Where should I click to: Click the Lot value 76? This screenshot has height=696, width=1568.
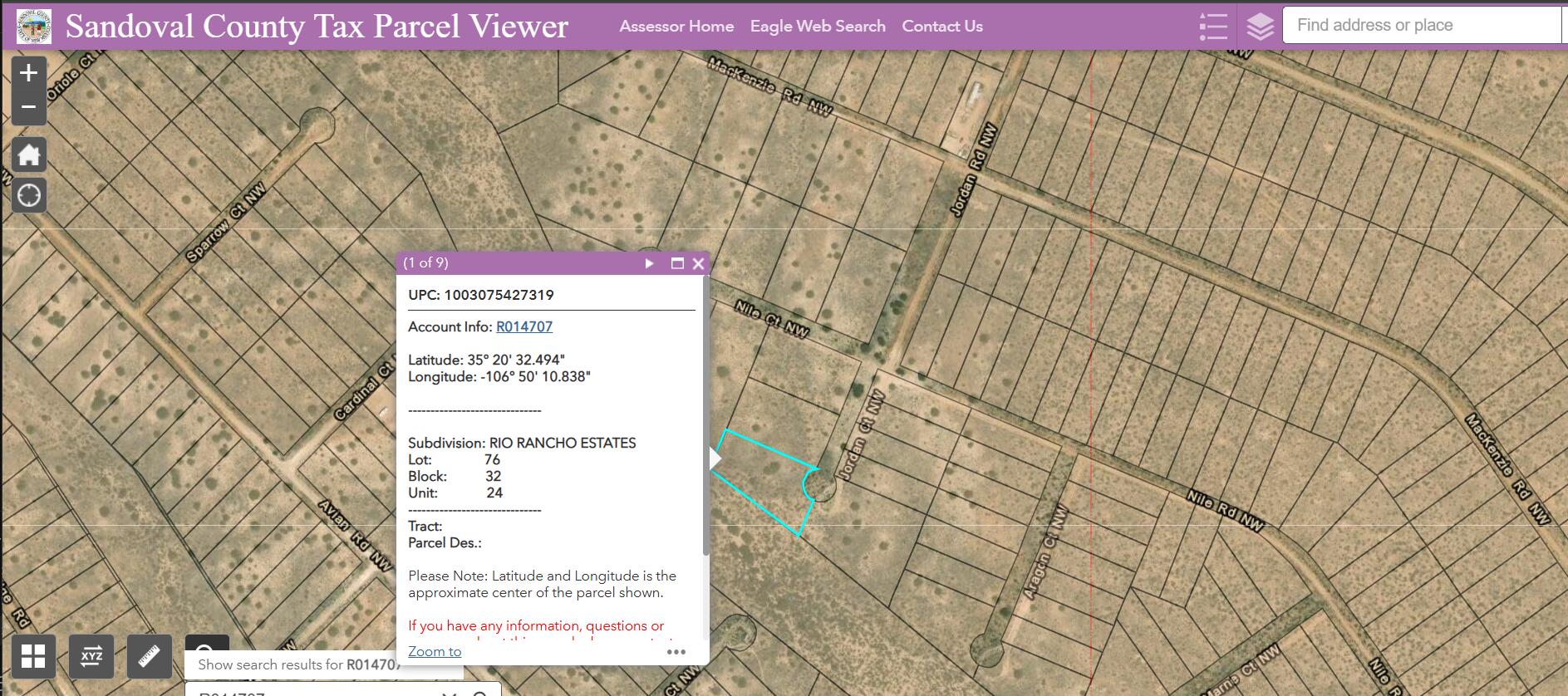click(x=492, y=459)
